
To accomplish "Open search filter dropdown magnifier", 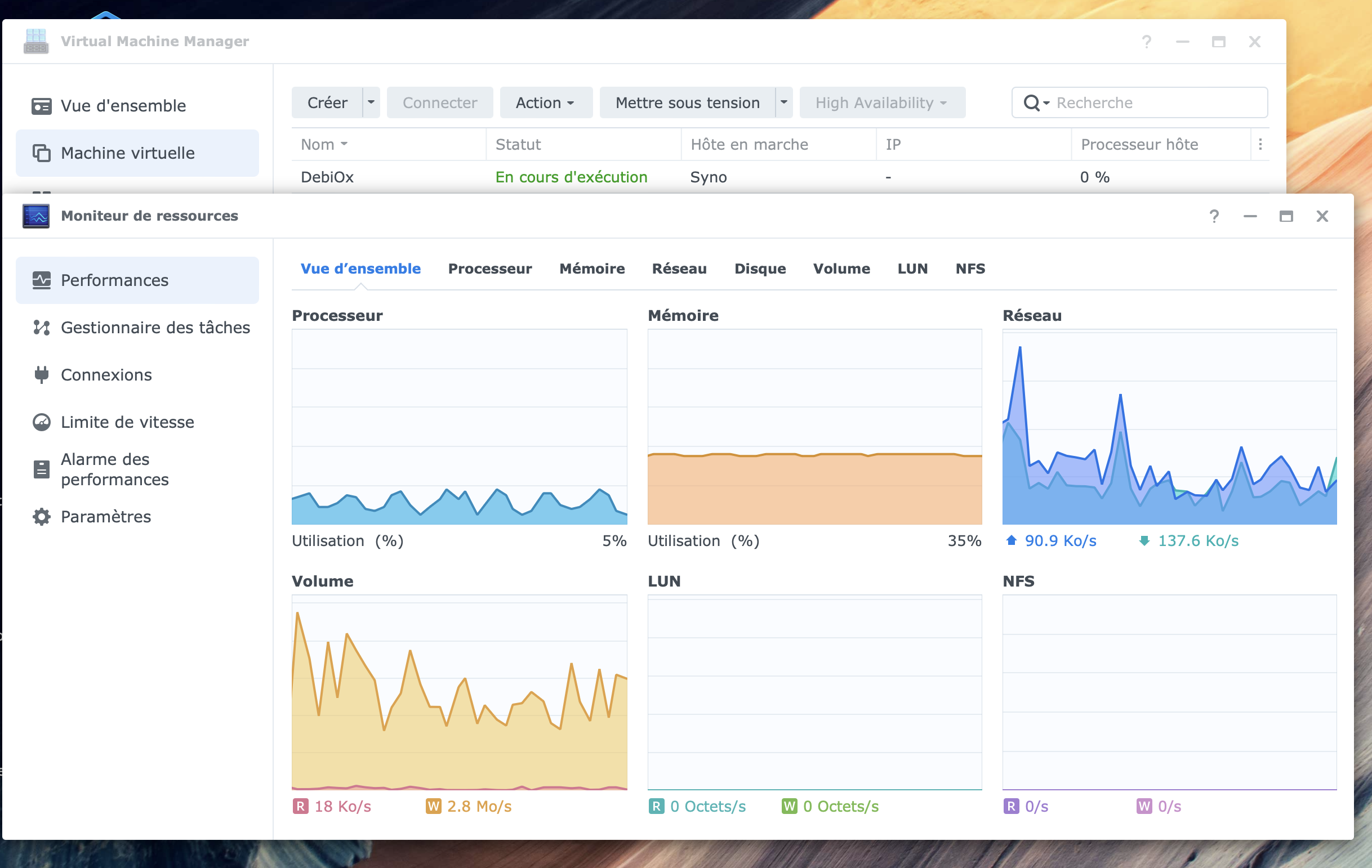I will click(1035, 102).
